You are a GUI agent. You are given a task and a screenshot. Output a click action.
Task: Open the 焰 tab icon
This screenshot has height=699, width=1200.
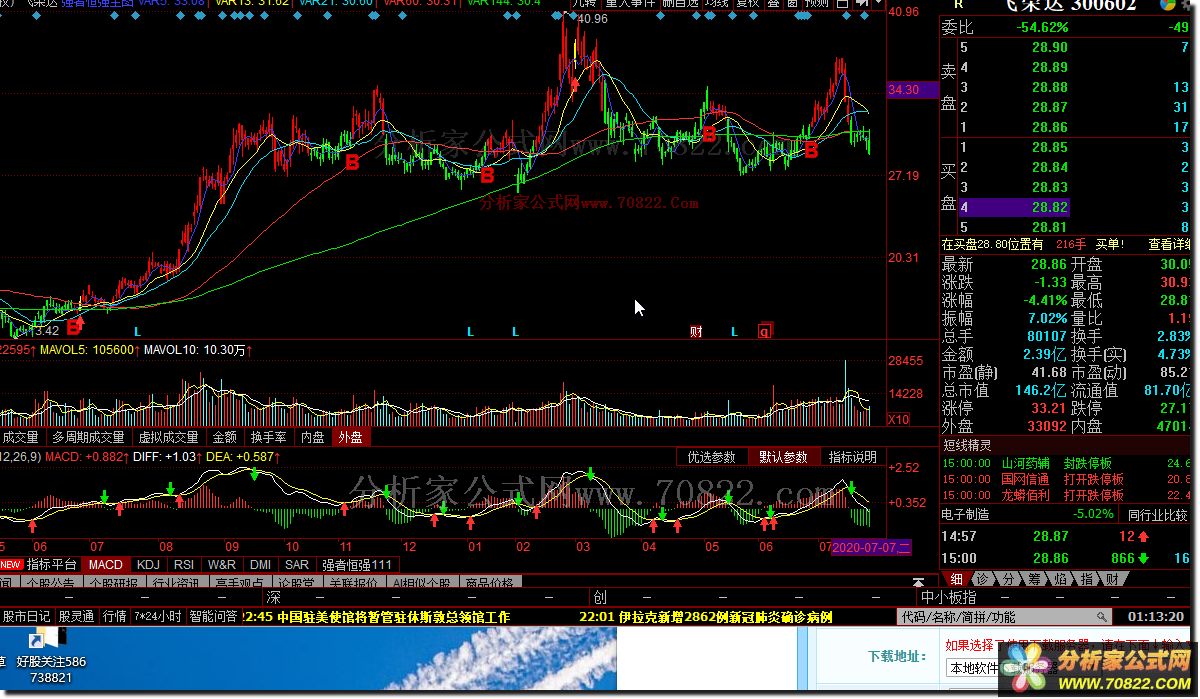click(1060, 579)
